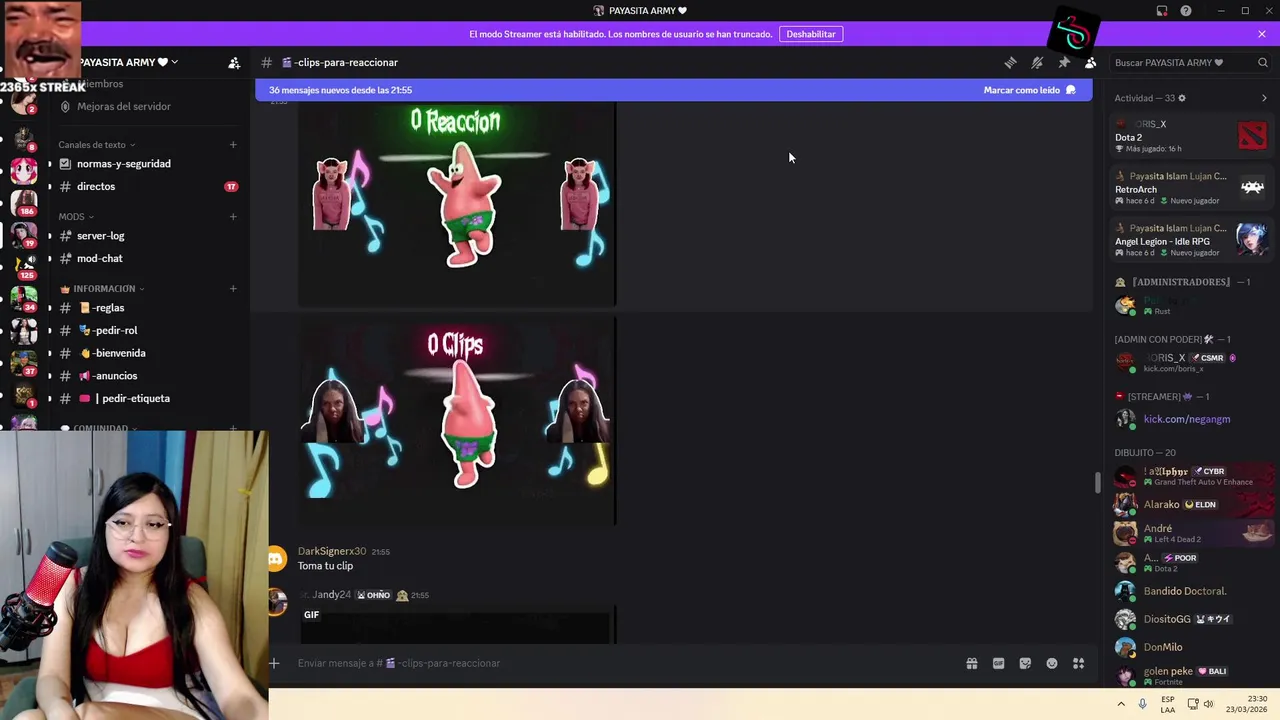
Task: Click DarkSignerx30 username in chat
Action: pos(332,551)
